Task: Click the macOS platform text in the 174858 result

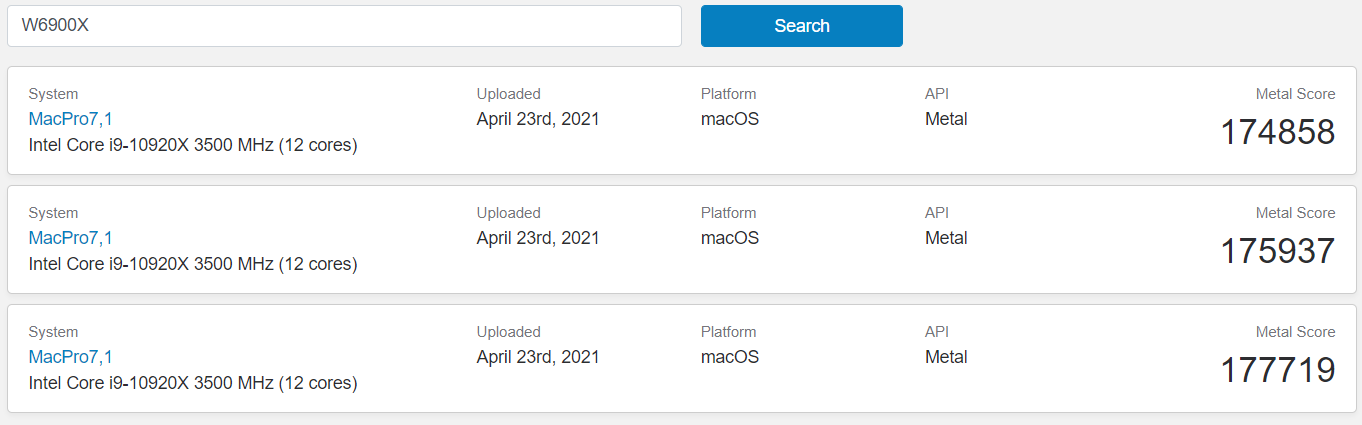Action: pos(730,119)
